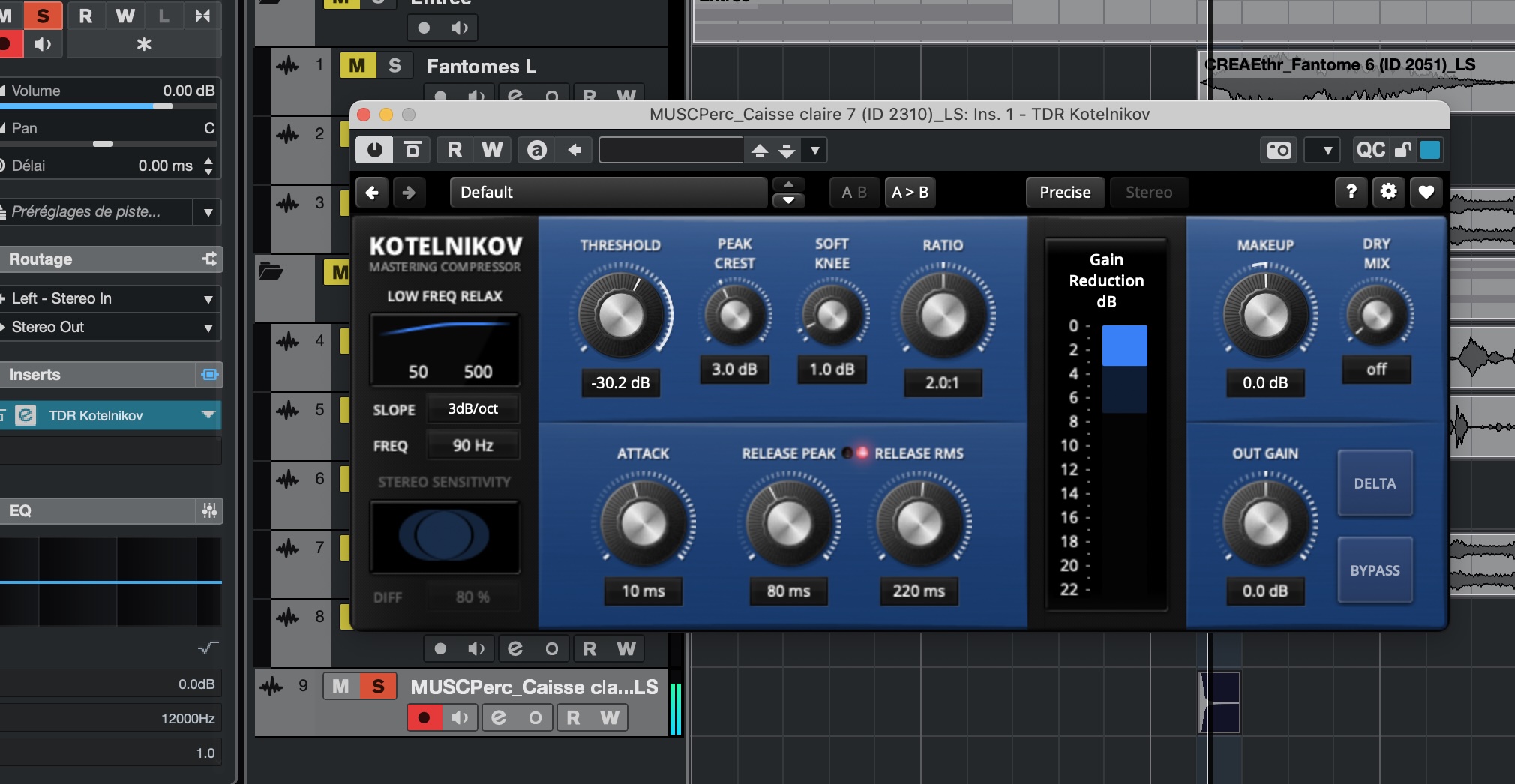This screenshot has width=1515, height=784.
Task: Click the heart icon in Kotelnikov
Action: click(x=1426, y=193)
